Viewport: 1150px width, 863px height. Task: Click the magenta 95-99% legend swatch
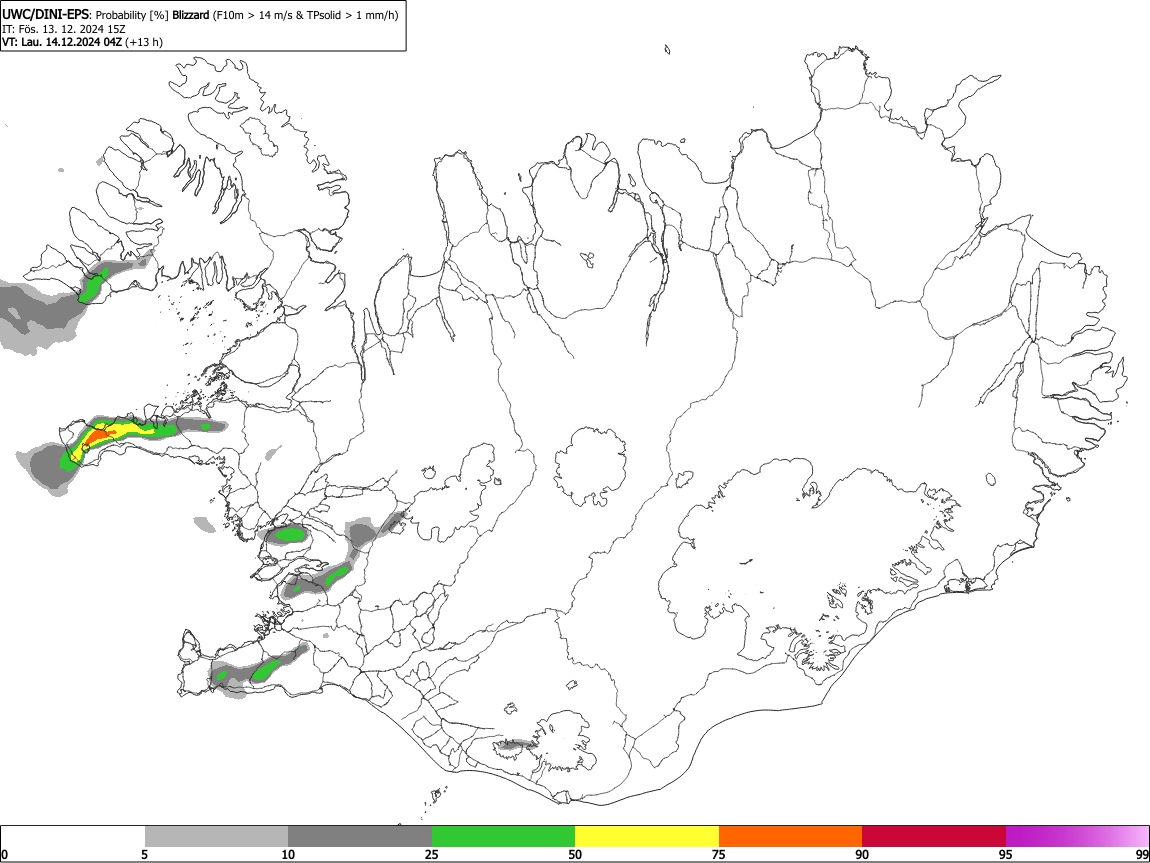tap(1077, 837)
